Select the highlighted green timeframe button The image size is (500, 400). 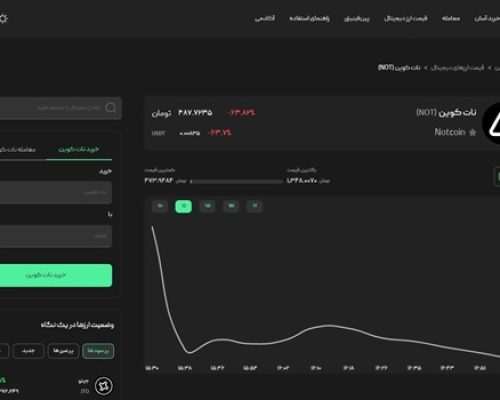coord(183,206)
